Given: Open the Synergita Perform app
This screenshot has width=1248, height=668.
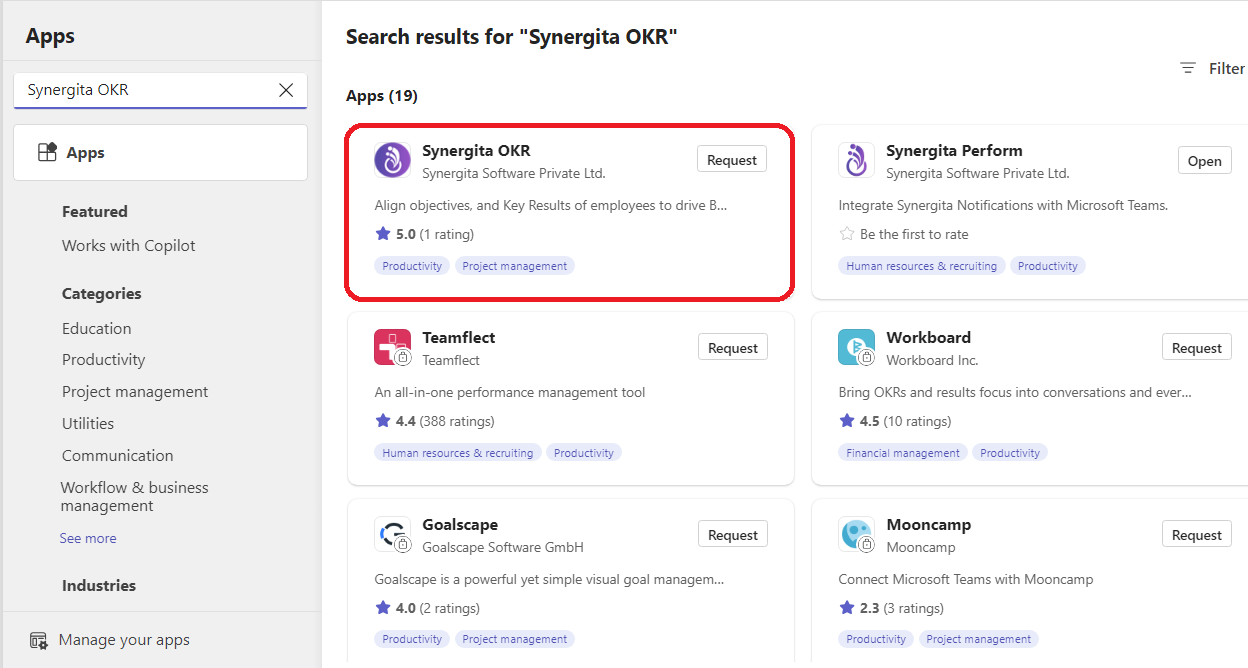Looking at the screenshot, I should (1204, 161).
